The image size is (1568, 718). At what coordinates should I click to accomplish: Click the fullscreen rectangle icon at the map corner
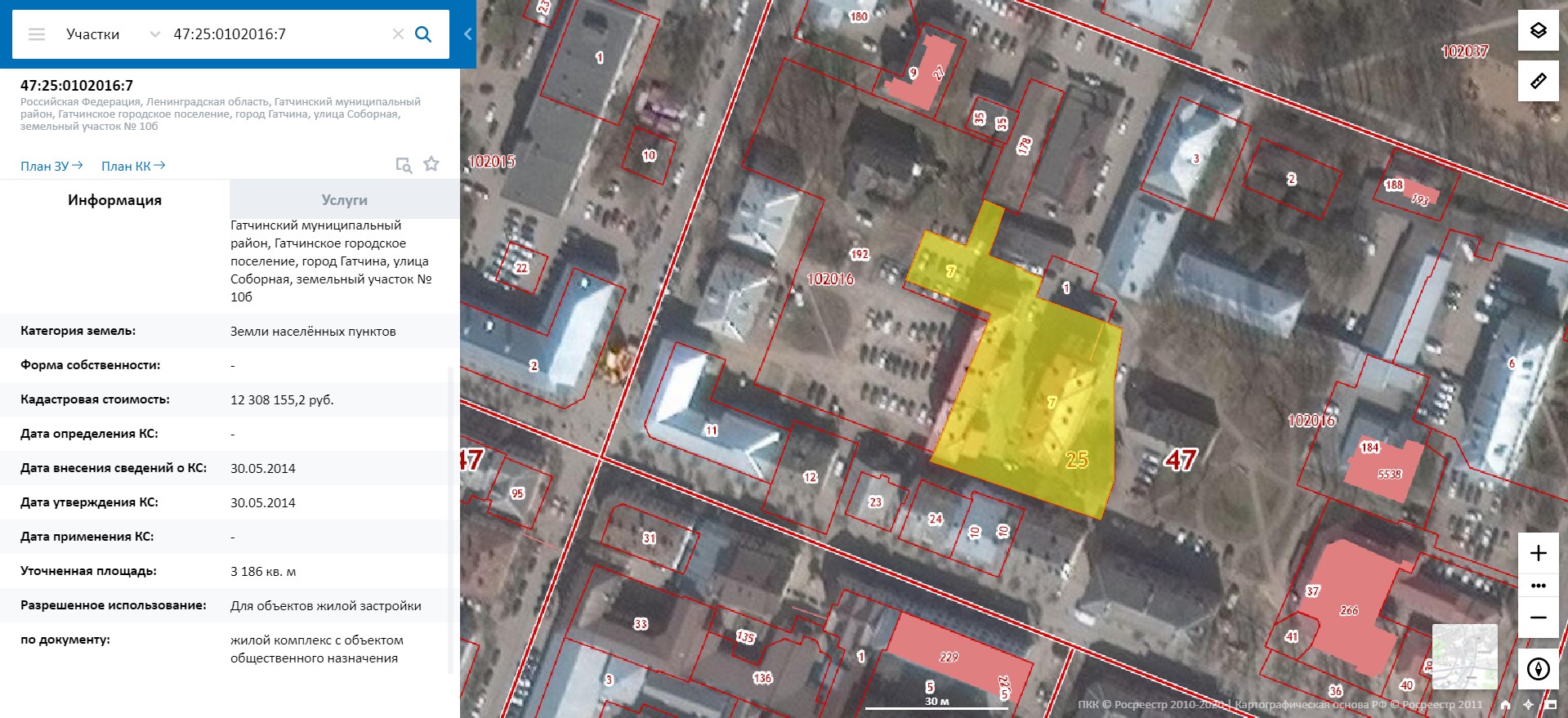(1551, 704)
